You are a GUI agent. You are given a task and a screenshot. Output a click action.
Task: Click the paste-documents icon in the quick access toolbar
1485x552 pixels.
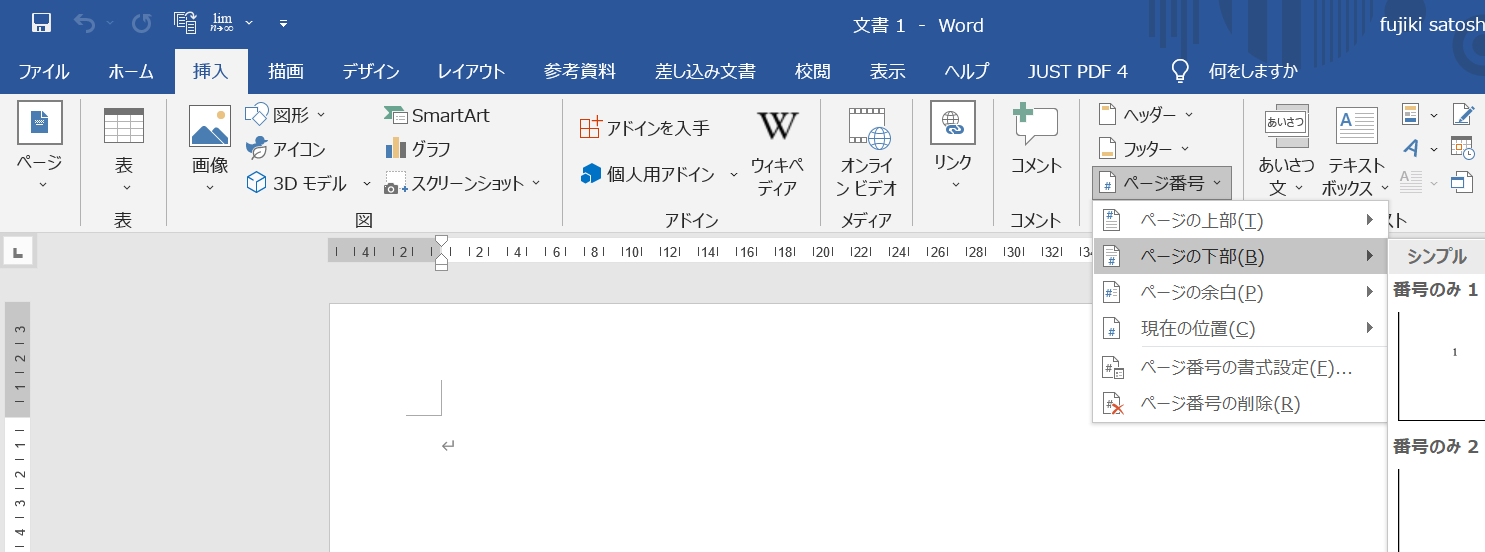click(184, 22)
